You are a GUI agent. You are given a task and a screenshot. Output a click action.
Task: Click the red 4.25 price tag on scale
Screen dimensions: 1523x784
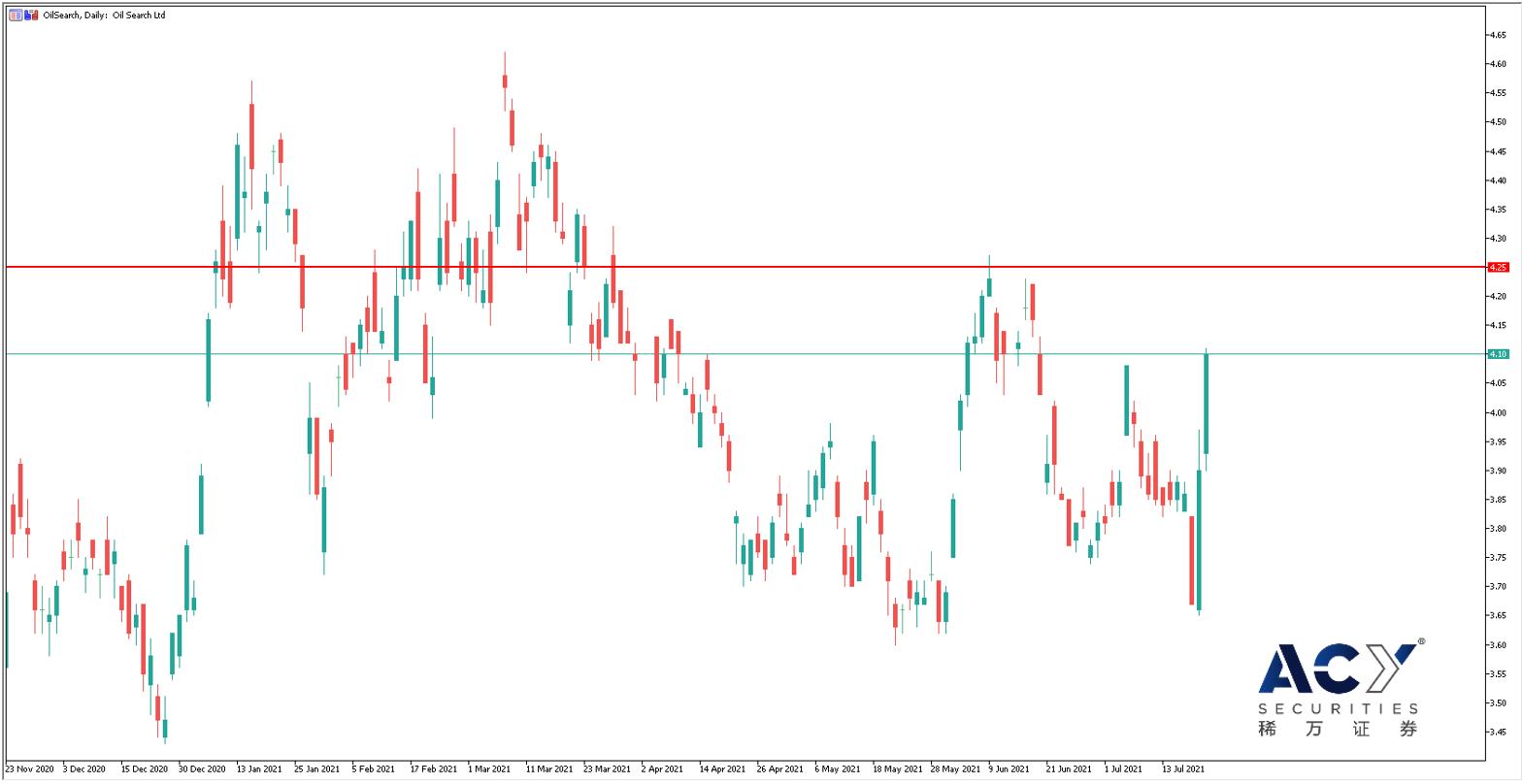point(1498,267)
